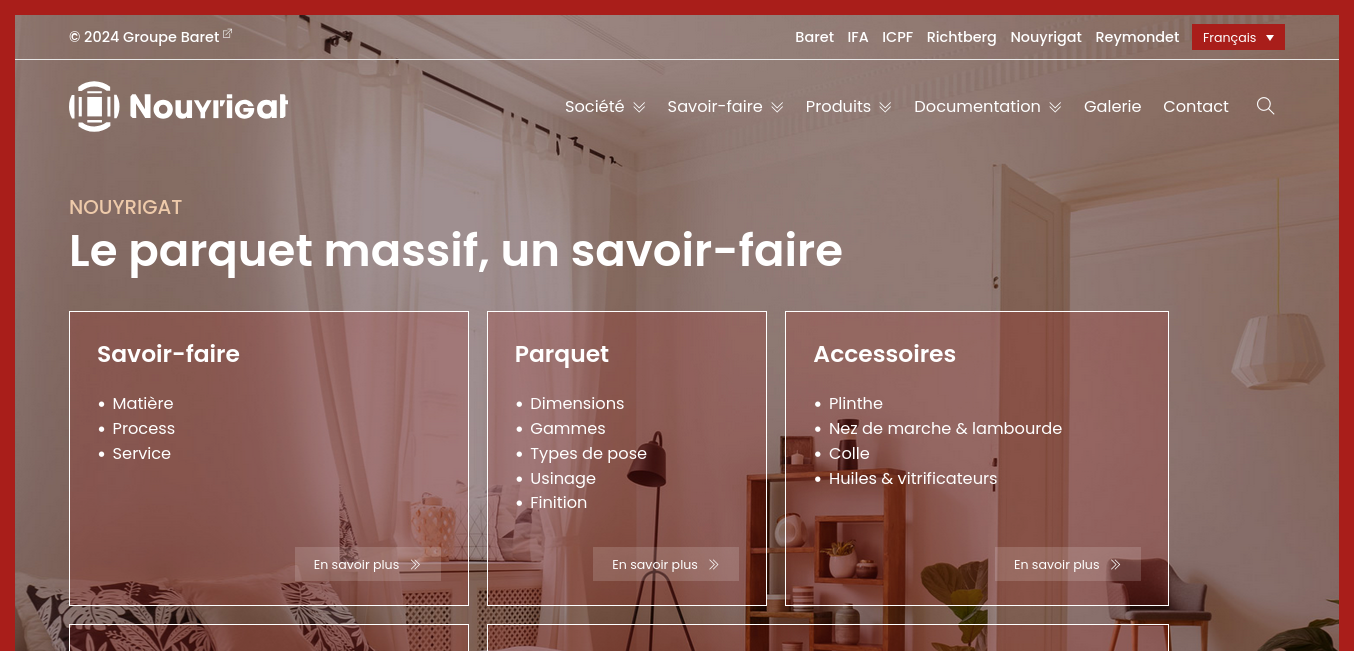Expand the Savoir-faire navigation menu
Viewport: 1366px width, 651px height.
point(725,107)
